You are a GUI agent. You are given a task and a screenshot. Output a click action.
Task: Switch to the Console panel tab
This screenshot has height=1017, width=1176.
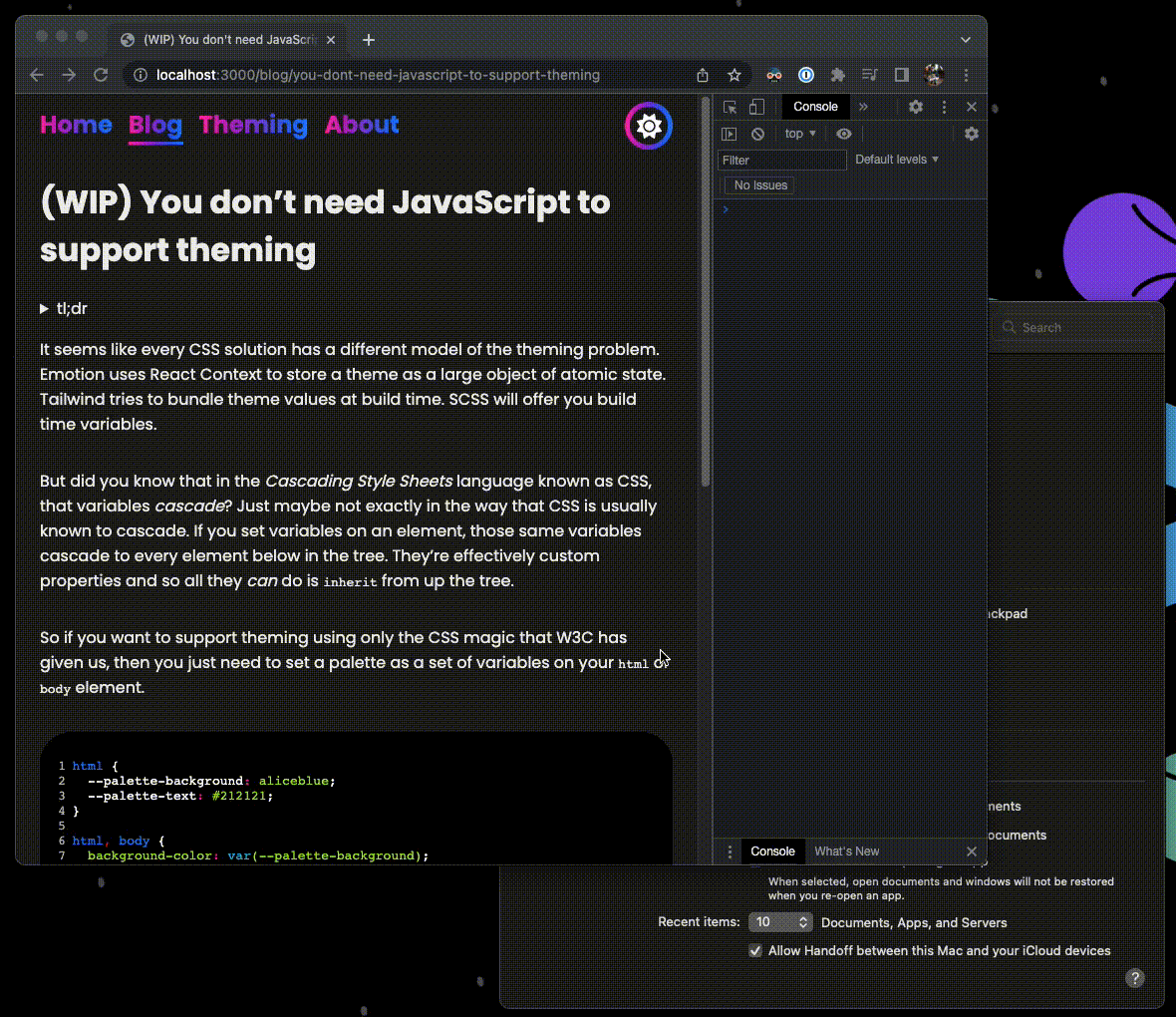point(815,107)
